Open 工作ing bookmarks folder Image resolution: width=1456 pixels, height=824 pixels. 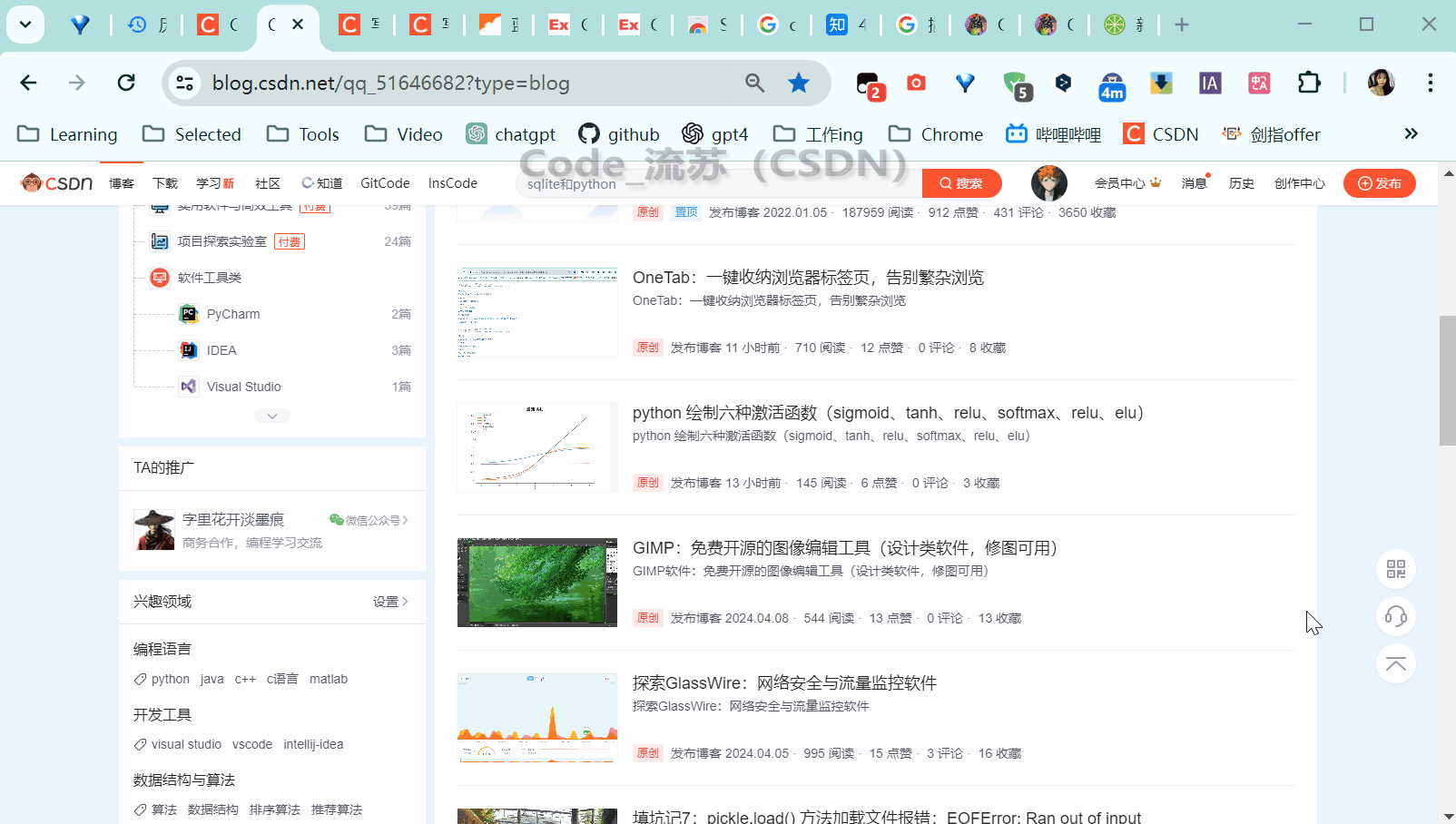coord(818,134)
